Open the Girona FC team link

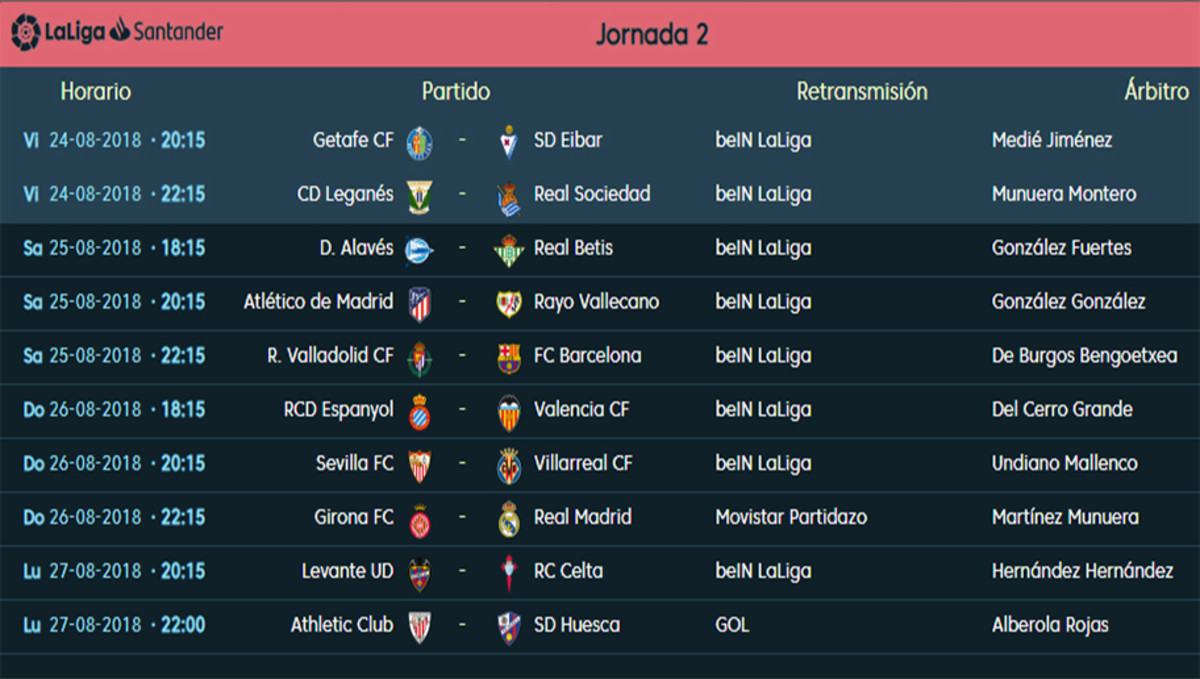tap(354, 517)
